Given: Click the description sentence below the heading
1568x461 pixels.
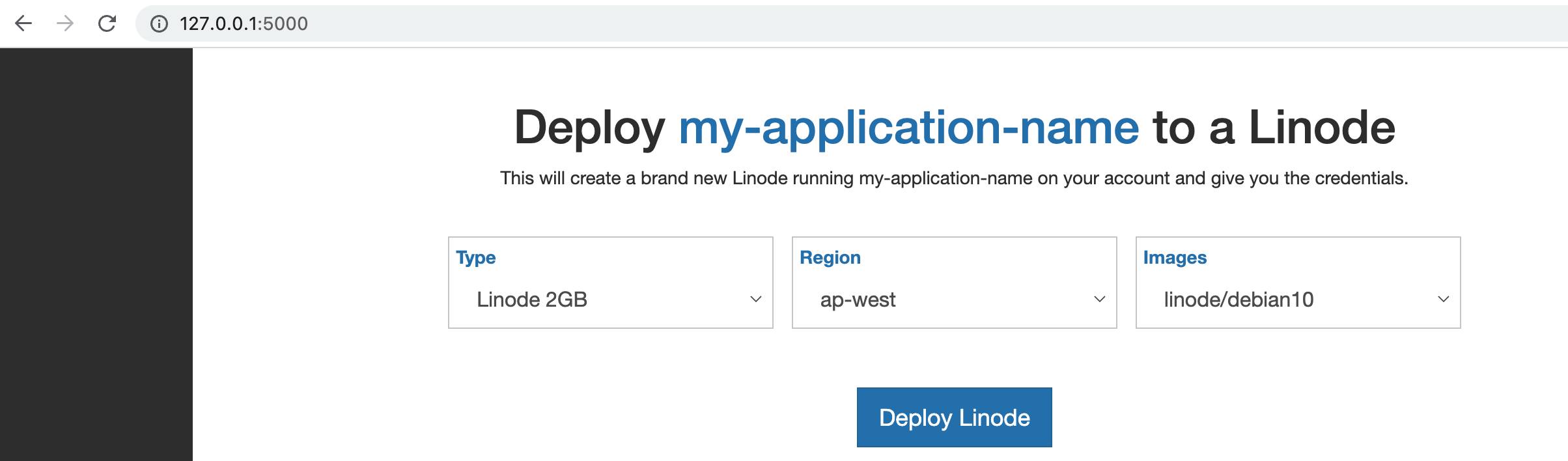Looking at the screenshot, I should point(953,178).
